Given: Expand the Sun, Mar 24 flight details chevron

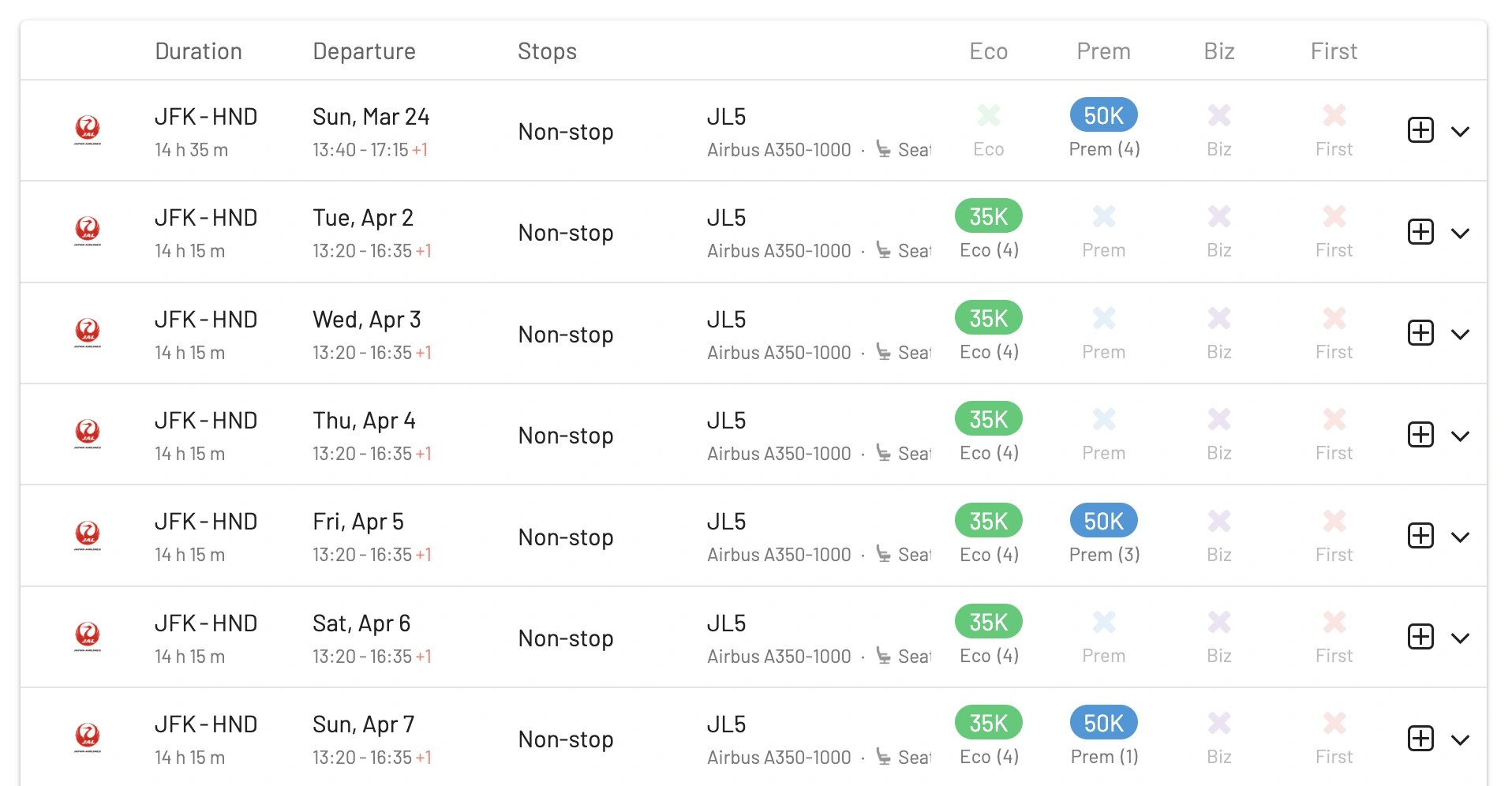Looking at the screenshot, I should coord(1461,132).
